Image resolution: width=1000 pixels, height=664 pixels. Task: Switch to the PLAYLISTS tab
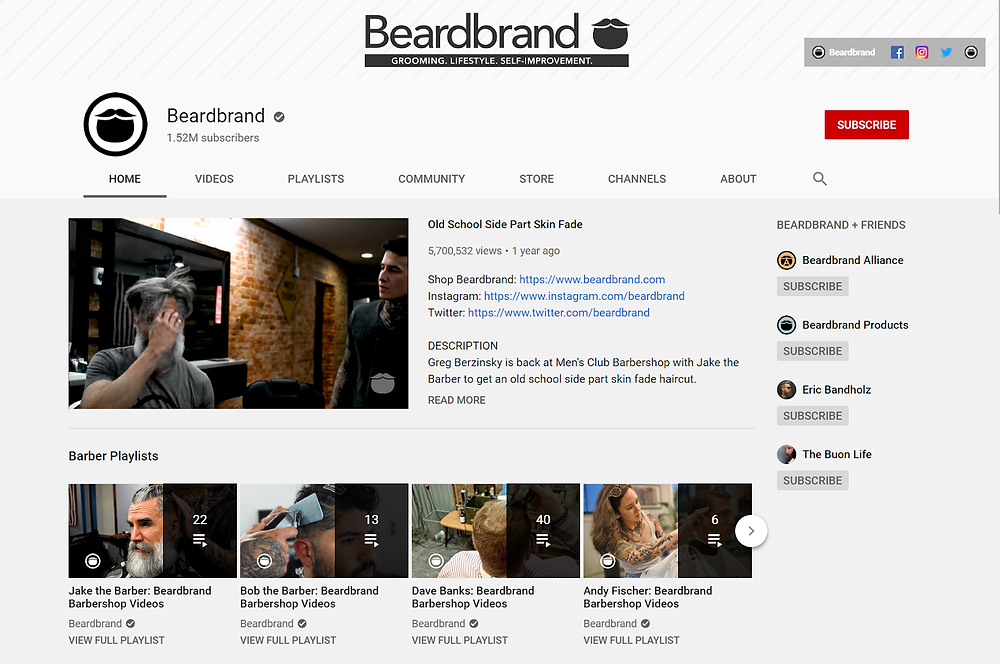pos(316,179)
